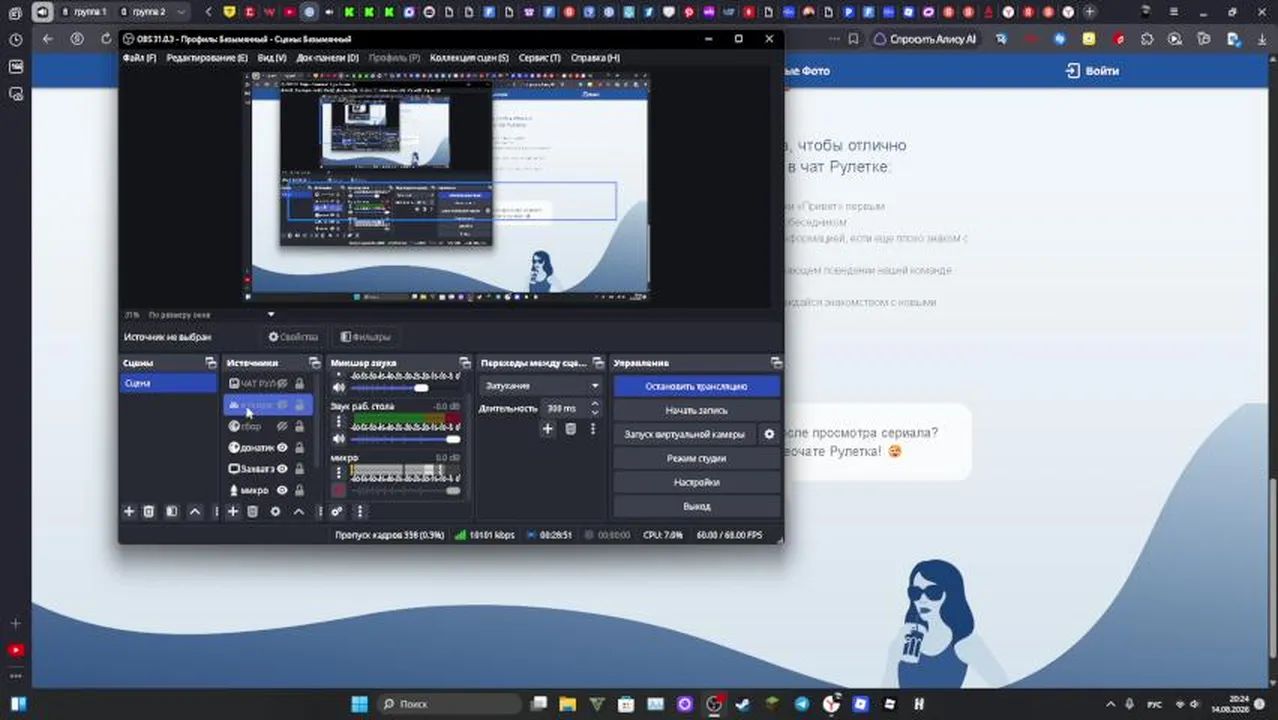Screen dimensions: 1278x720
Task: Open advanced audio properties gears icon in mixer
Action: pos(337,511)
